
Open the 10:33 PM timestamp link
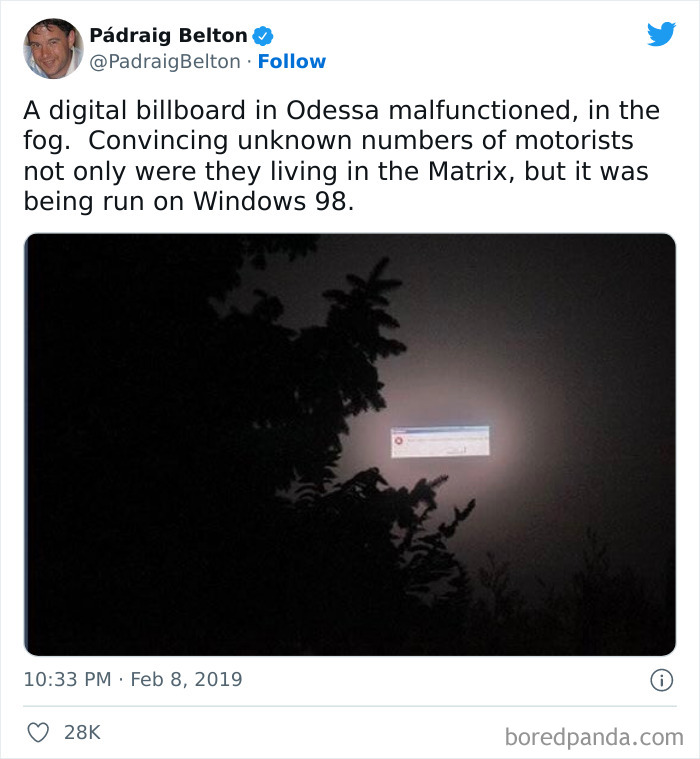68,679
